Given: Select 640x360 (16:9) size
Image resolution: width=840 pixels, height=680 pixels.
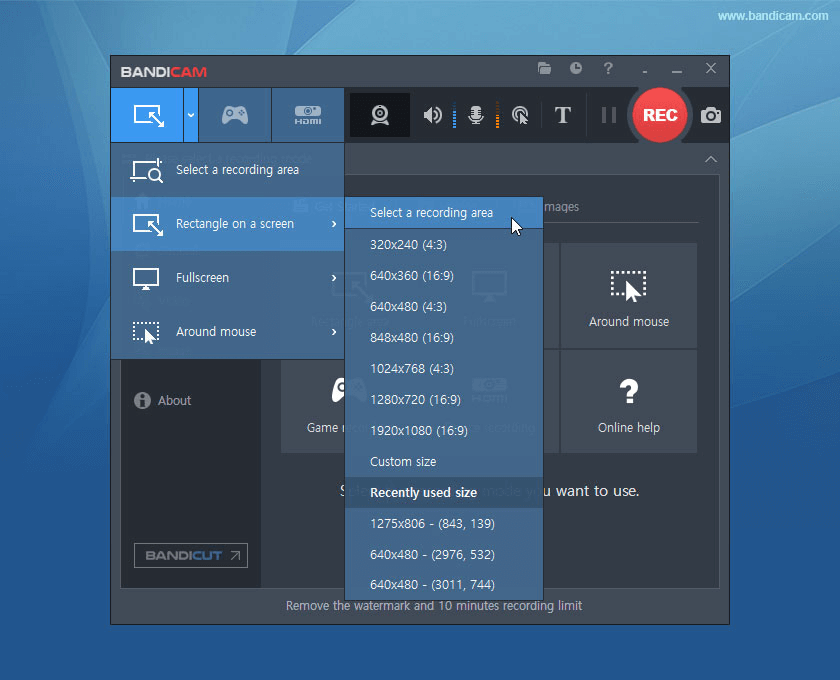Looking at the screenshot, I should (444, 276).
